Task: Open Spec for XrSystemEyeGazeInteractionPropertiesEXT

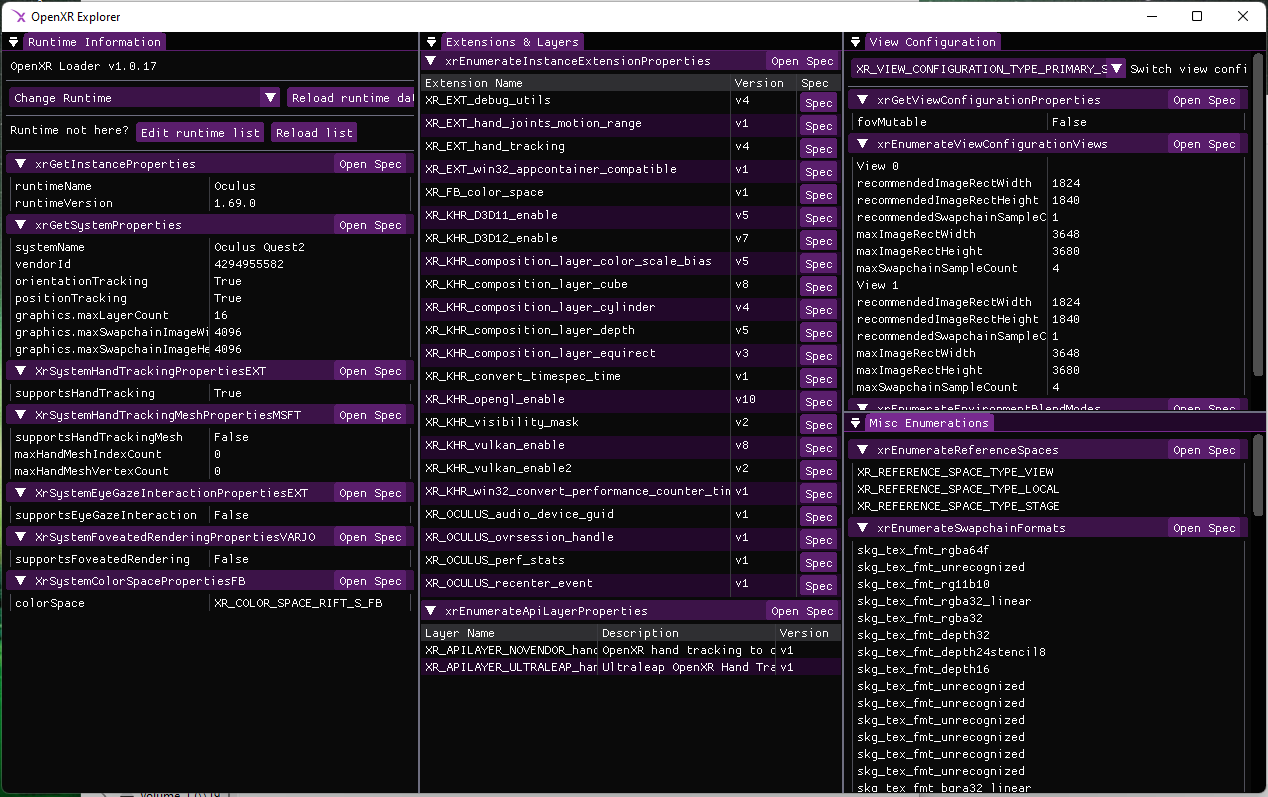Action: click(x=370, y=493)
